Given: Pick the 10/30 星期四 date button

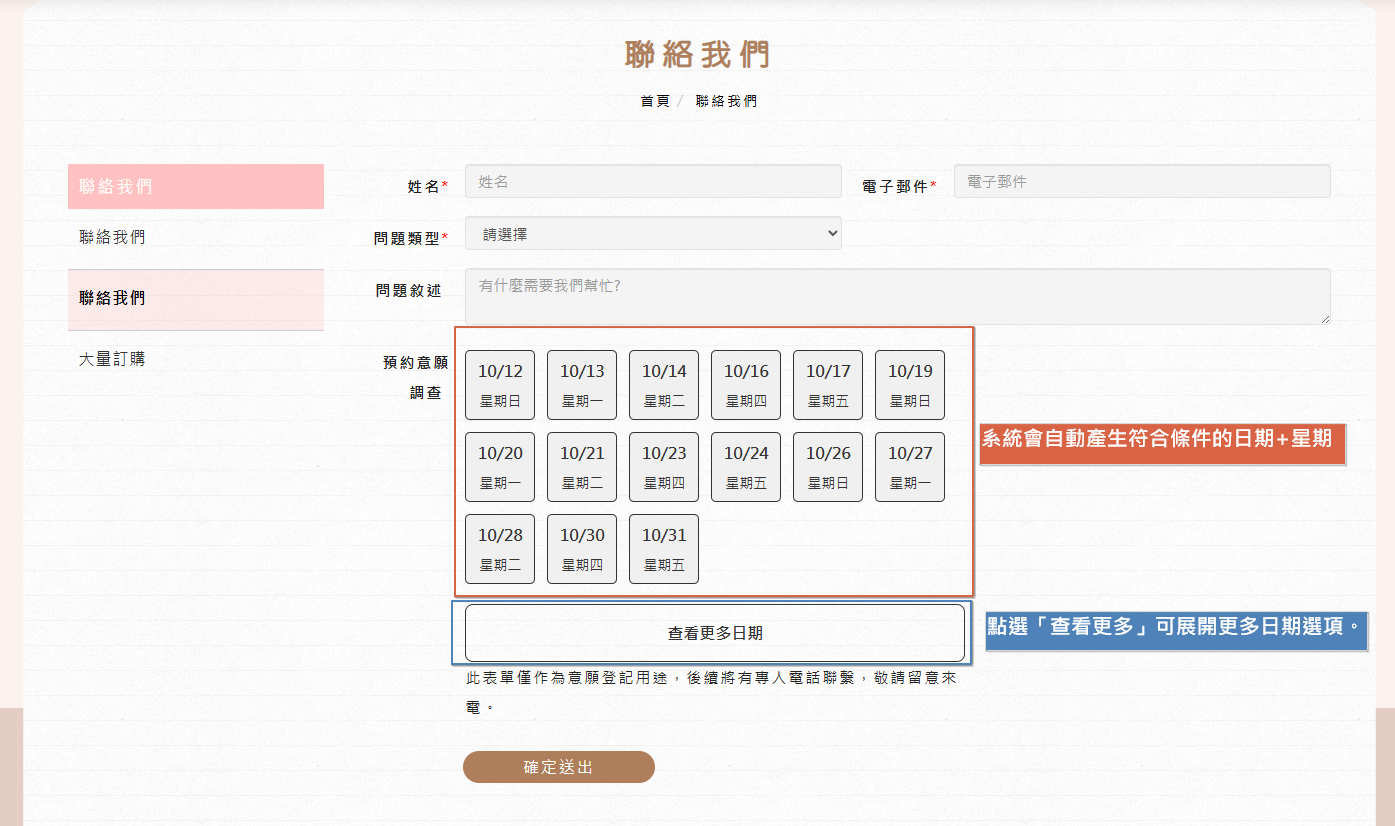Looking at the screenshot, I should 582,549.
